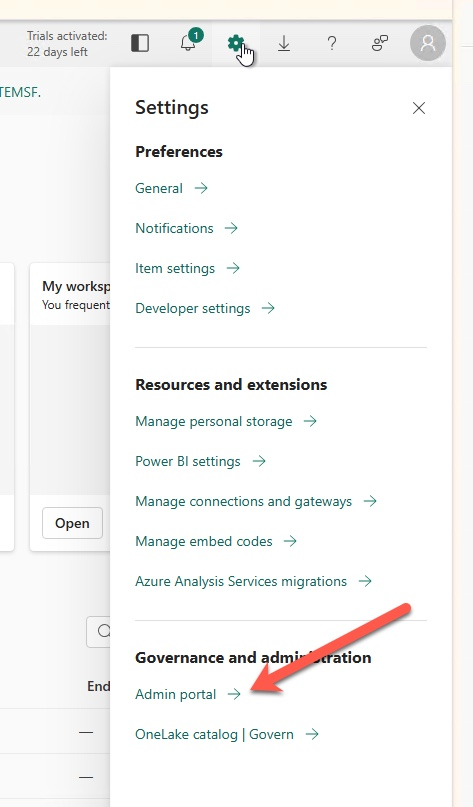Click arrow beside Azure Analysis Services migrations
Image resolution: width=473 pixels, height=807 pixels.
(x=365, y=582)
